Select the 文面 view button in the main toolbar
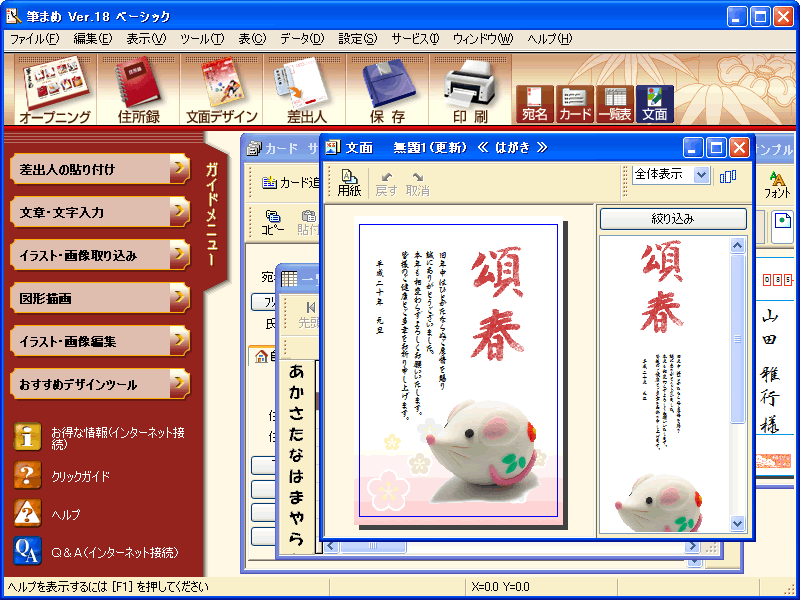Screen dimensions: 800x600 pos(655,104)
